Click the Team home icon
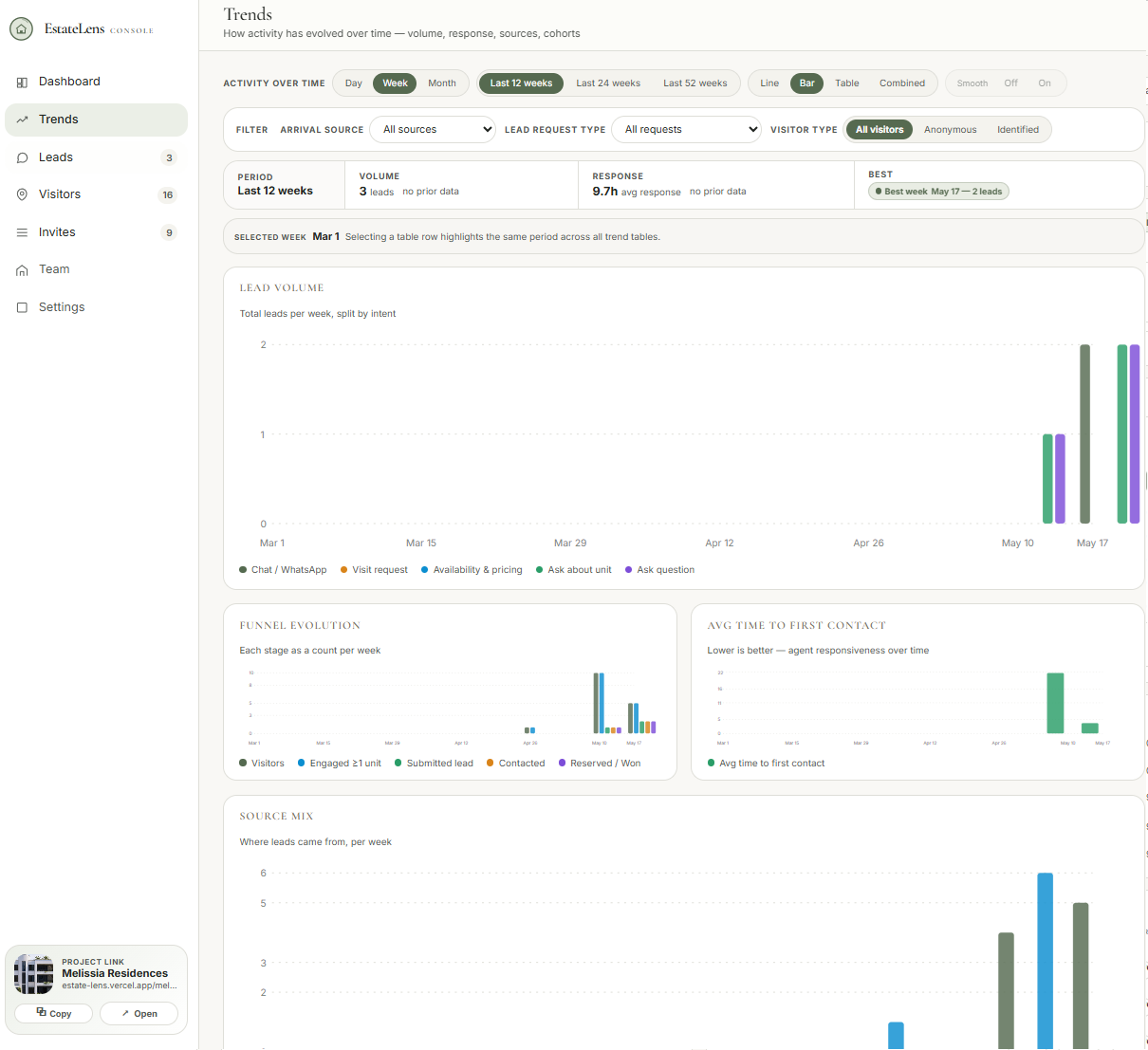Screen dimensions: 1148x1050 pos(22,270)
